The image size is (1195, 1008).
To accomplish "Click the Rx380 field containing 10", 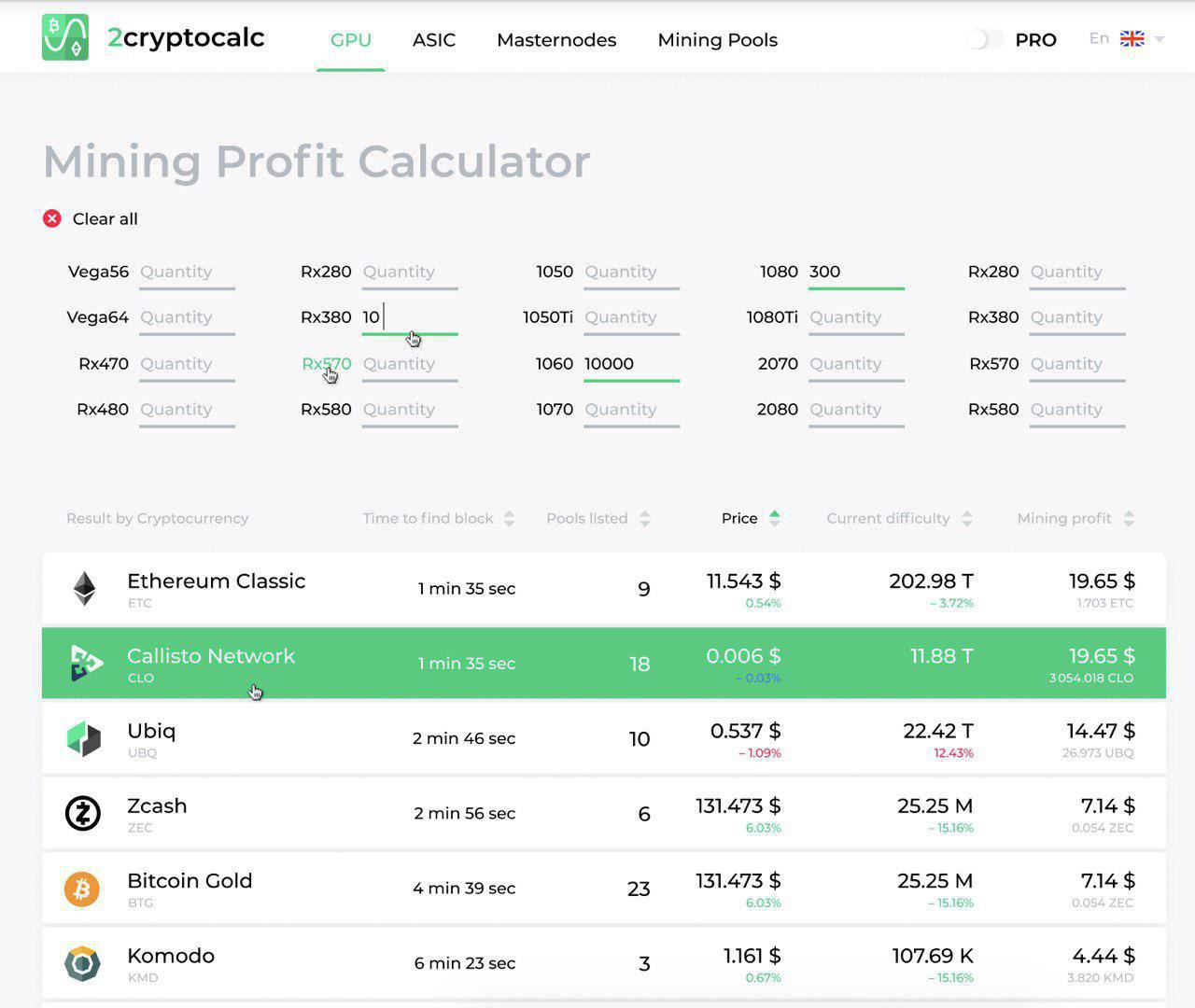I will 410,318.
